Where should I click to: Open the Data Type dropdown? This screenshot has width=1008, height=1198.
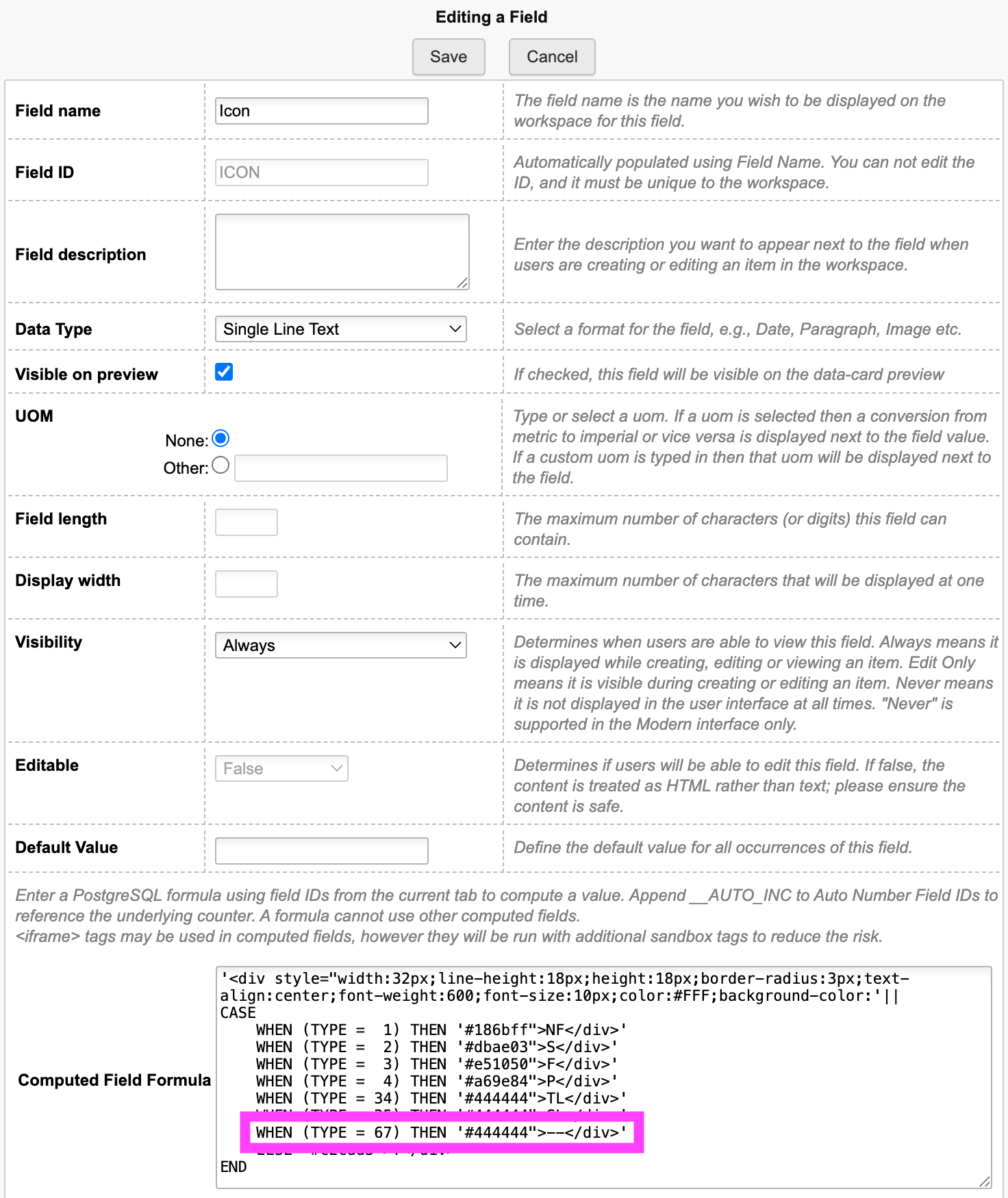coord(341,329)
